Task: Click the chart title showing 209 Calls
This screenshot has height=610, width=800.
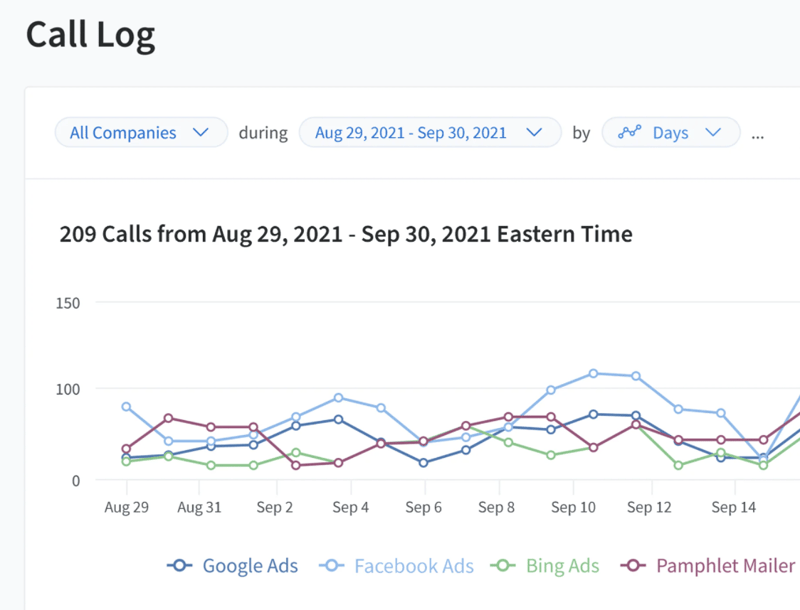Action: click(345, 234)
